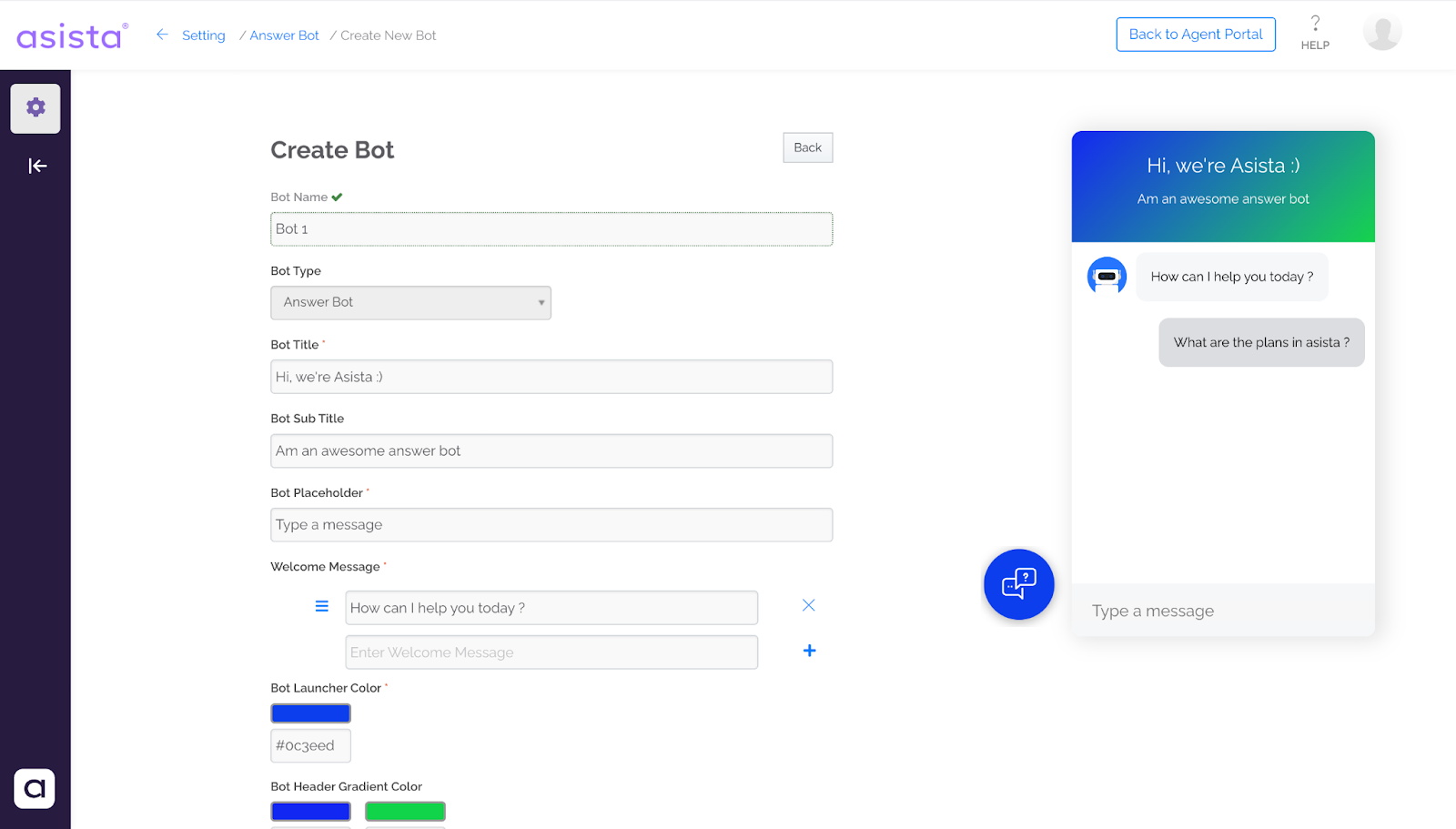Screen dimensions: 1456x829
Task: Click Back to Agent Portal button
Action: pos(1196,35)
